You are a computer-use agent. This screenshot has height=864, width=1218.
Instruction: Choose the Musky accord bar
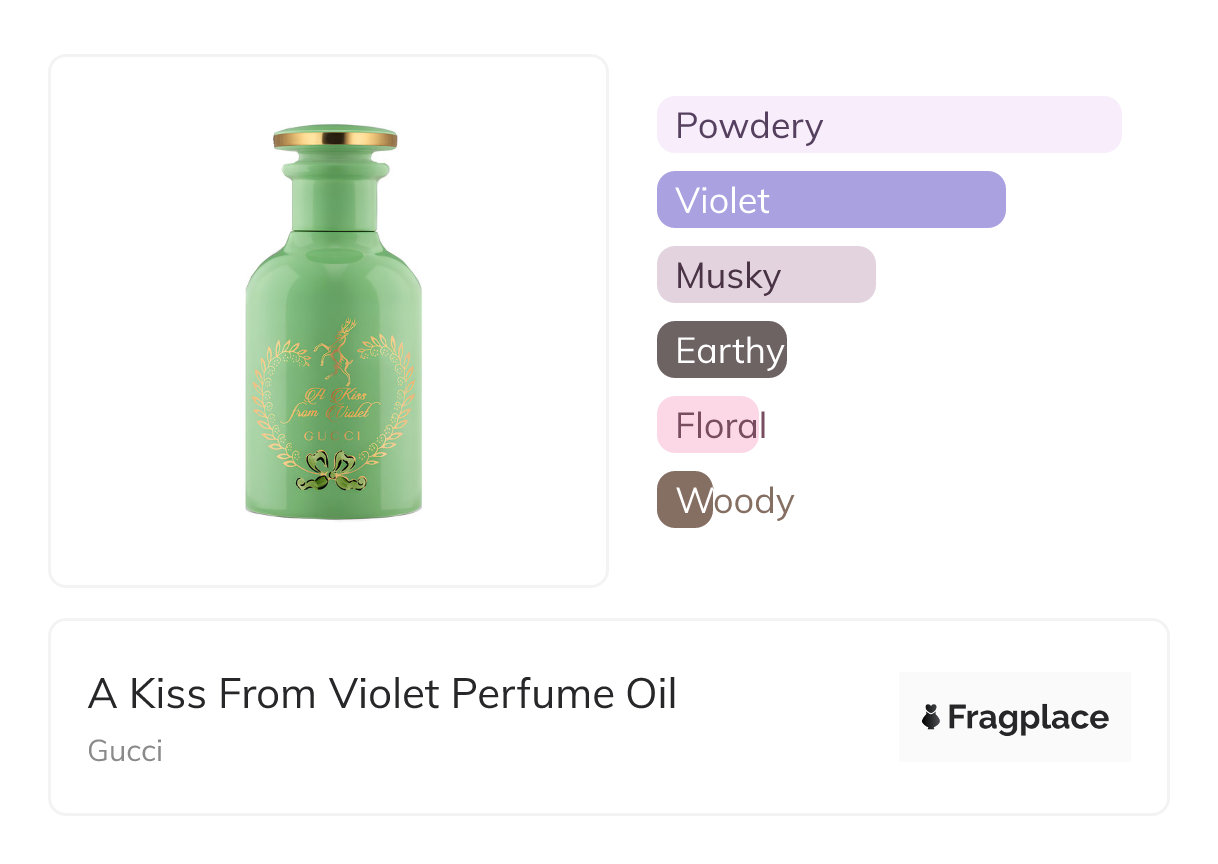pos(765,275)
